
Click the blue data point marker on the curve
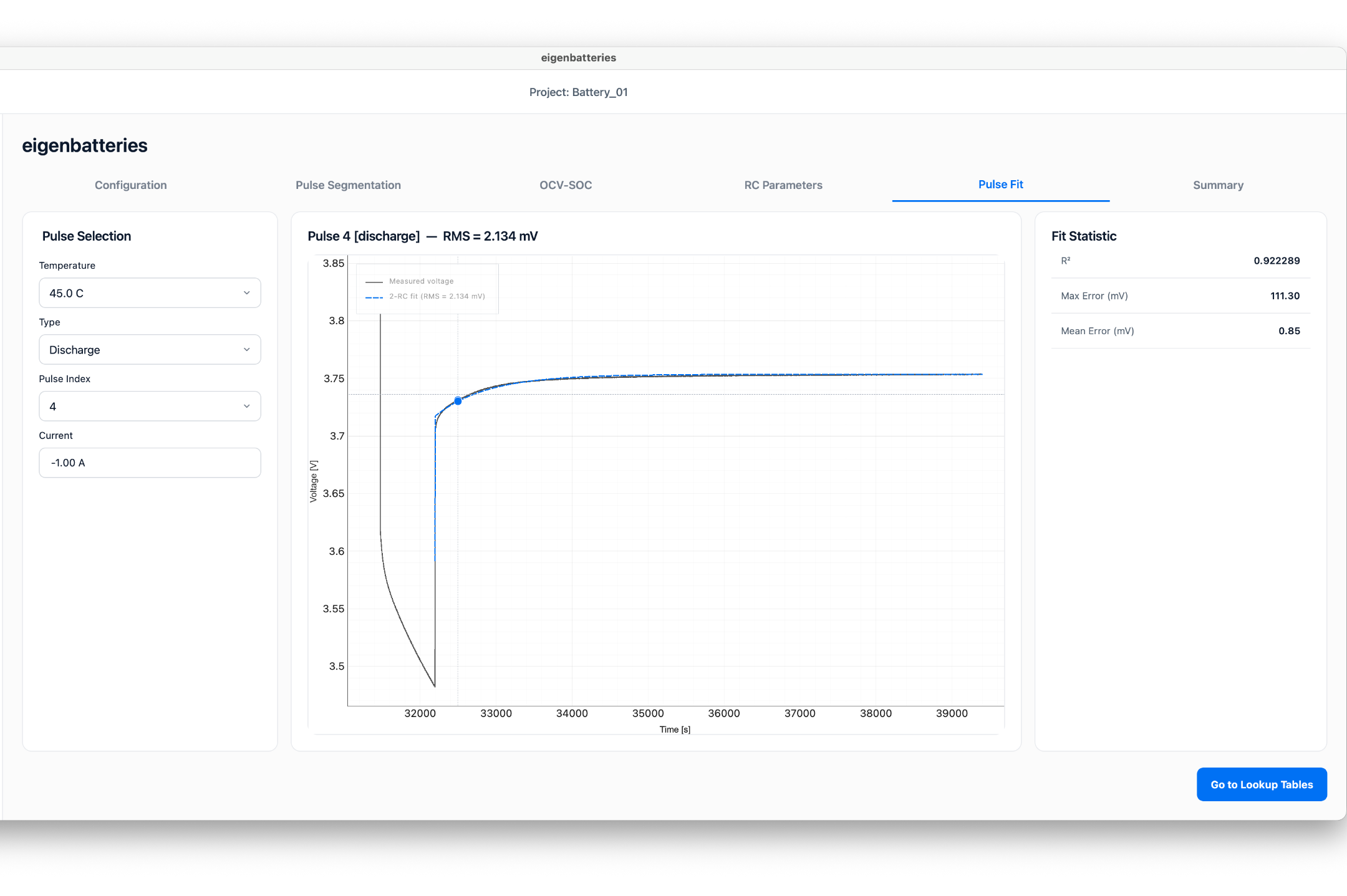pyautogui.click(x=458, y=401)
